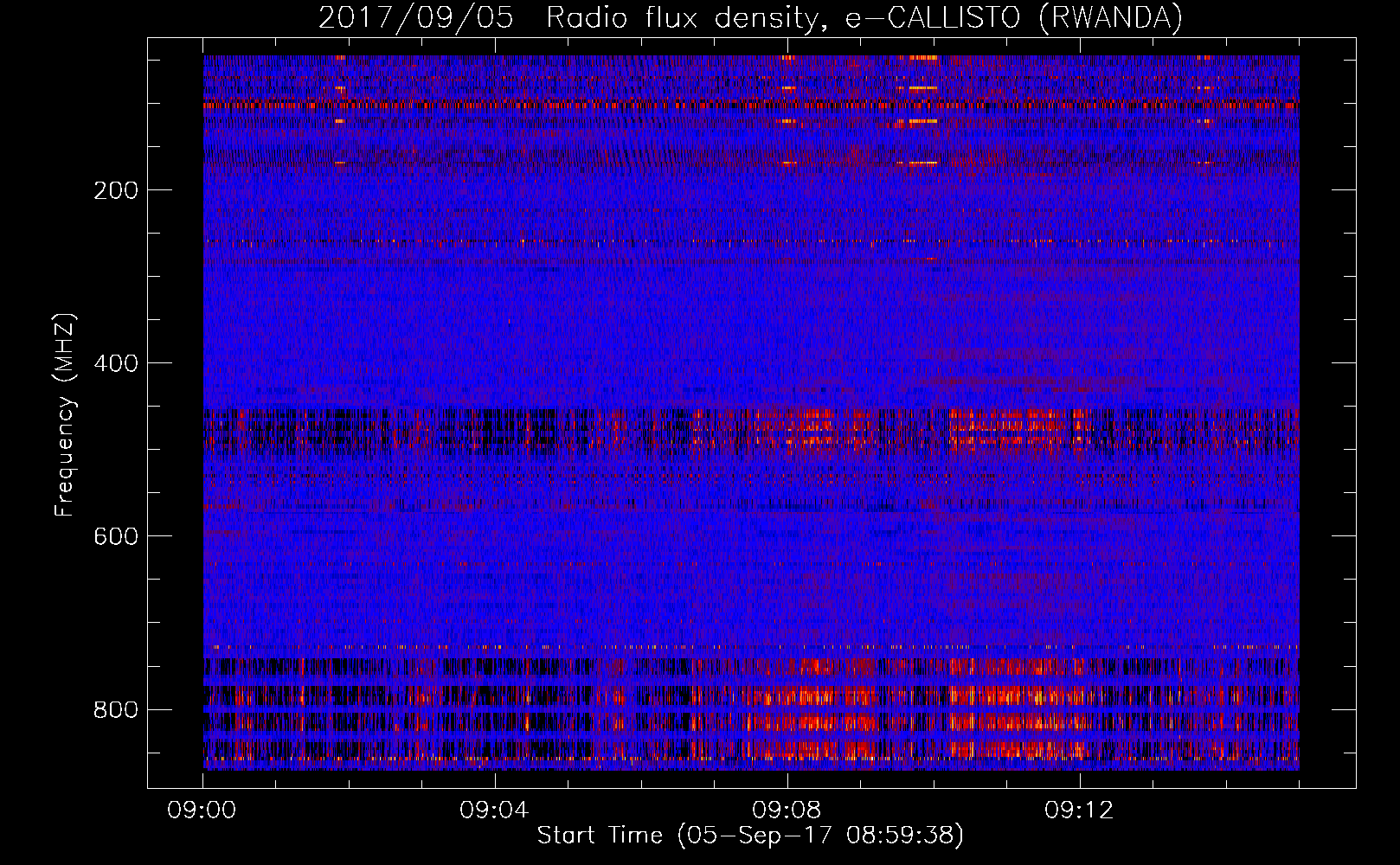Select the 'Frequency (MHZ)' axis label

[65, 415]
